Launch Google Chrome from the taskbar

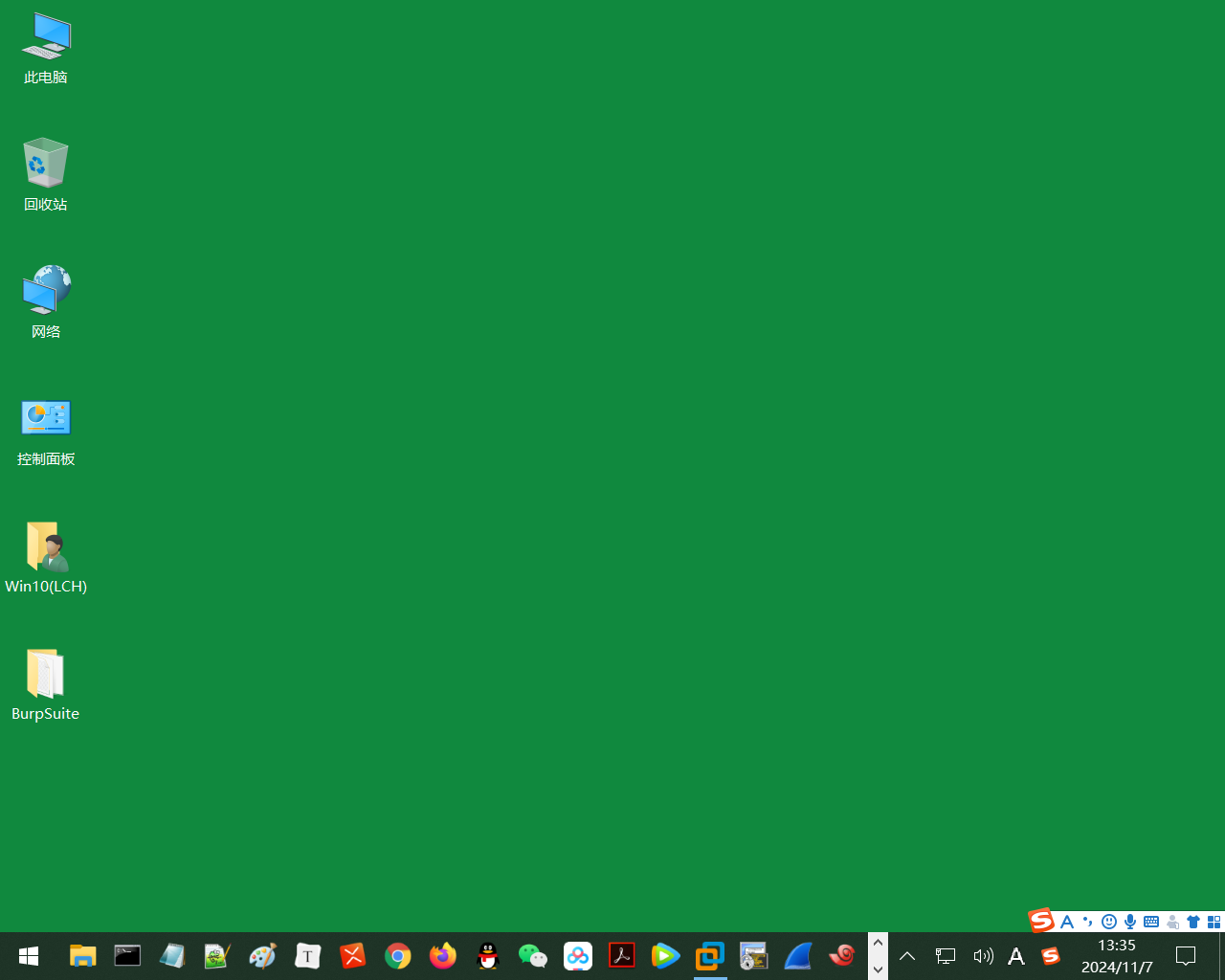397,956
